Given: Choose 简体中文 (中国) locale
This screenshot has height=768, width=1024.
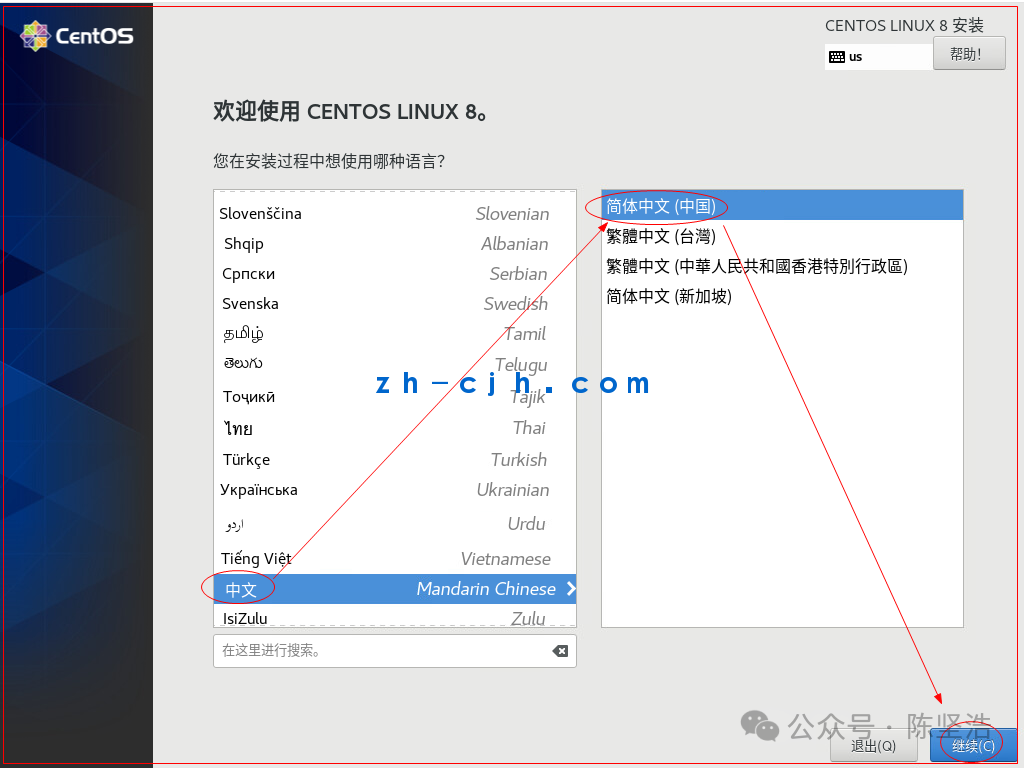Looking at the screenshot, I should pyautogui.click(x=782, y=206).
